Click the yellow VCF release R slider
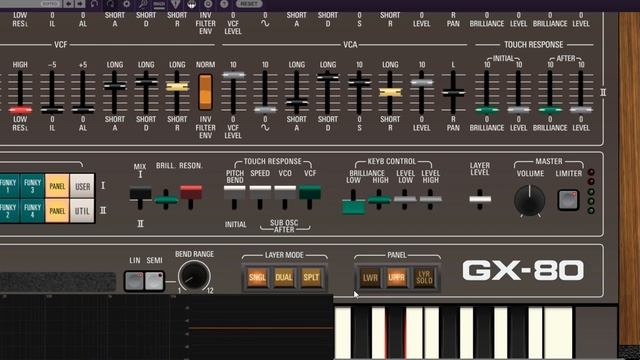This screenshot has height=360, width=640. (x=177, y=87)
